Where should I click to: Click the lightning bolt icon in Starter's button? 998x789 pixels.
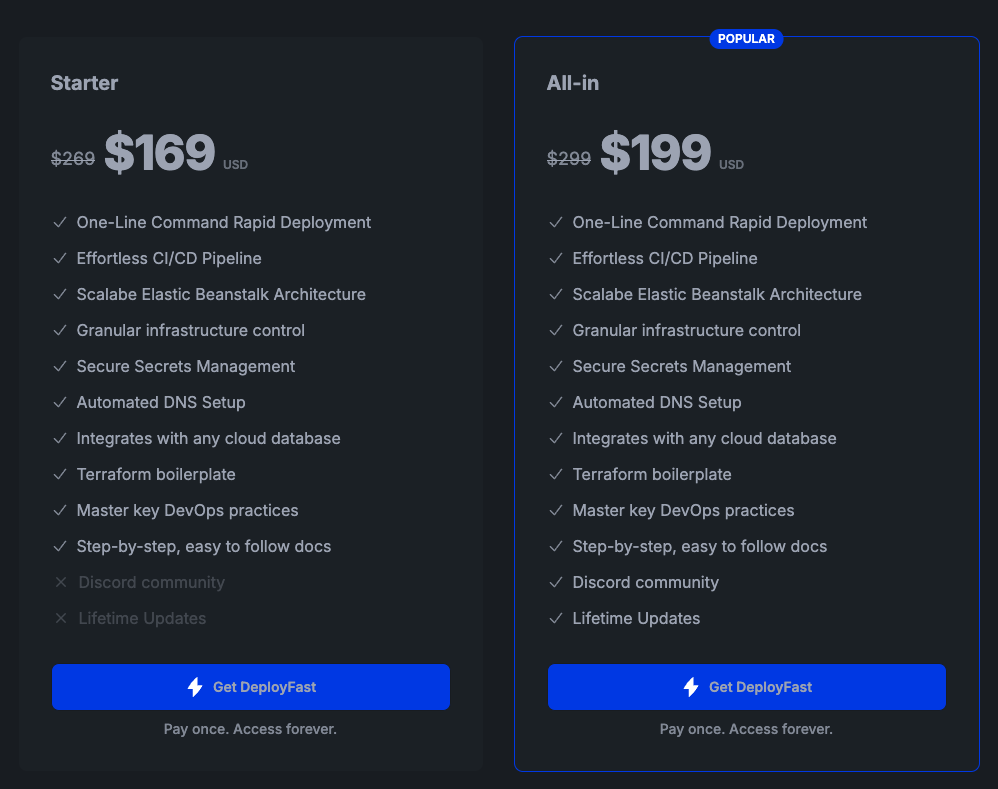point(194,687)
